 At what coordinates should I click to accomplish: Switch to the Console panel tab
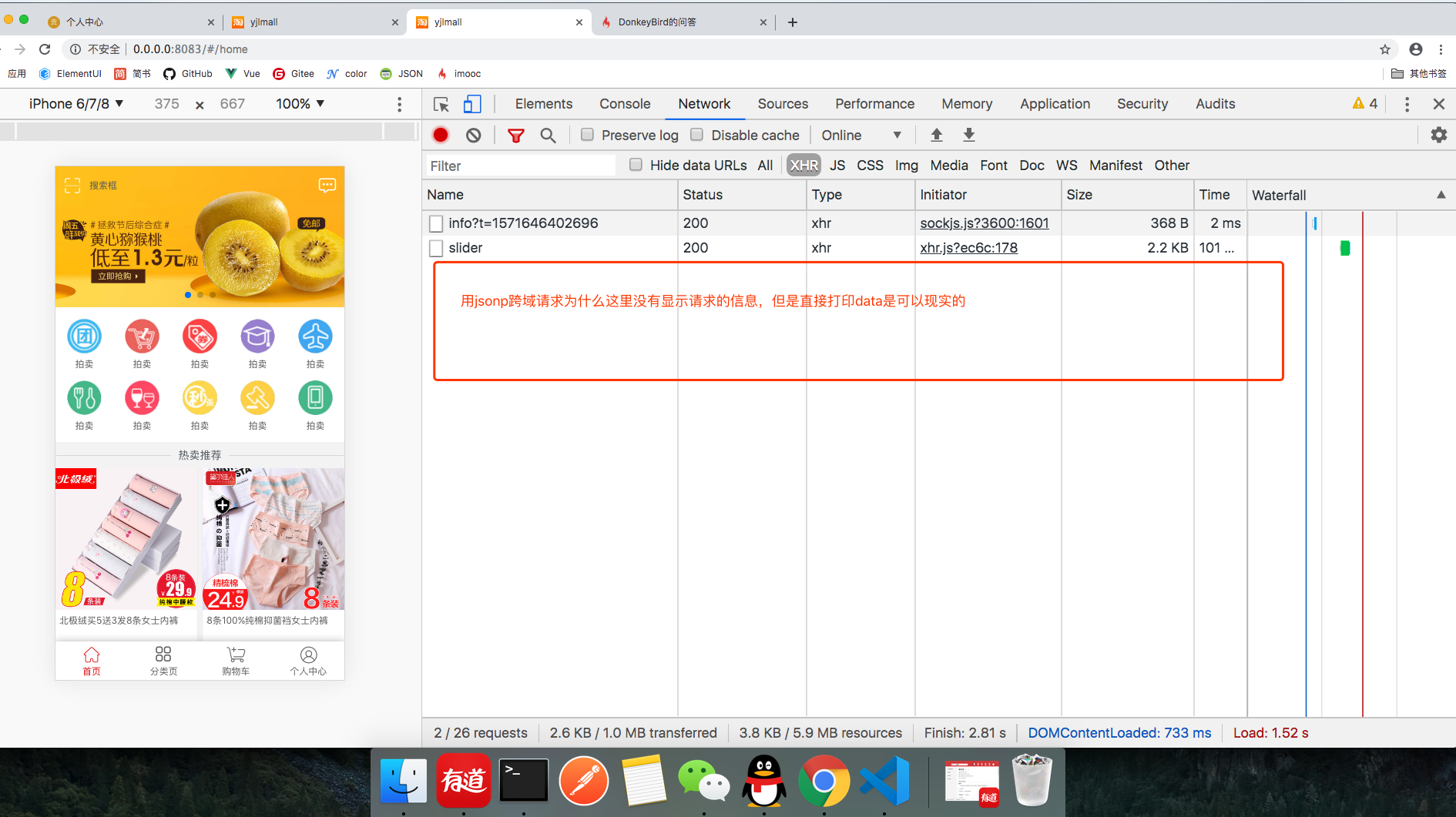(625, 104)
